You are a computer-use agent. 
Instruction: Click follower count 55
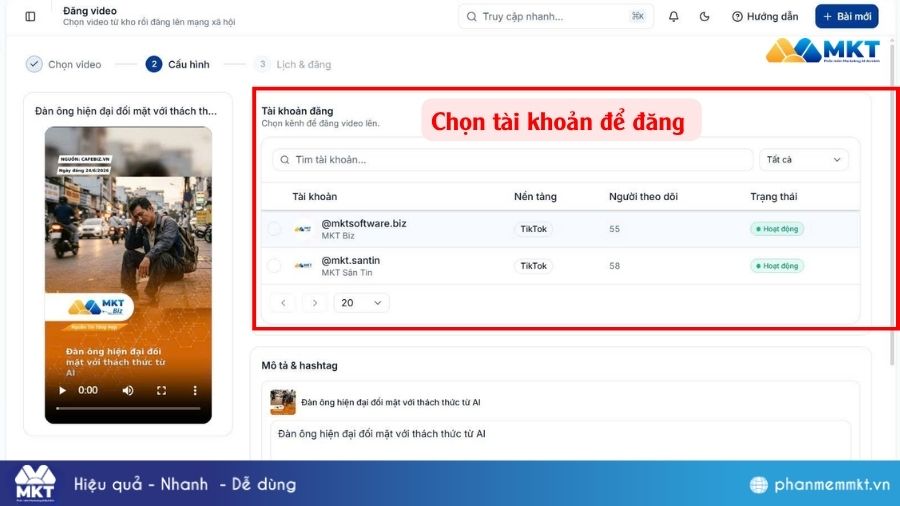point(615,229)
